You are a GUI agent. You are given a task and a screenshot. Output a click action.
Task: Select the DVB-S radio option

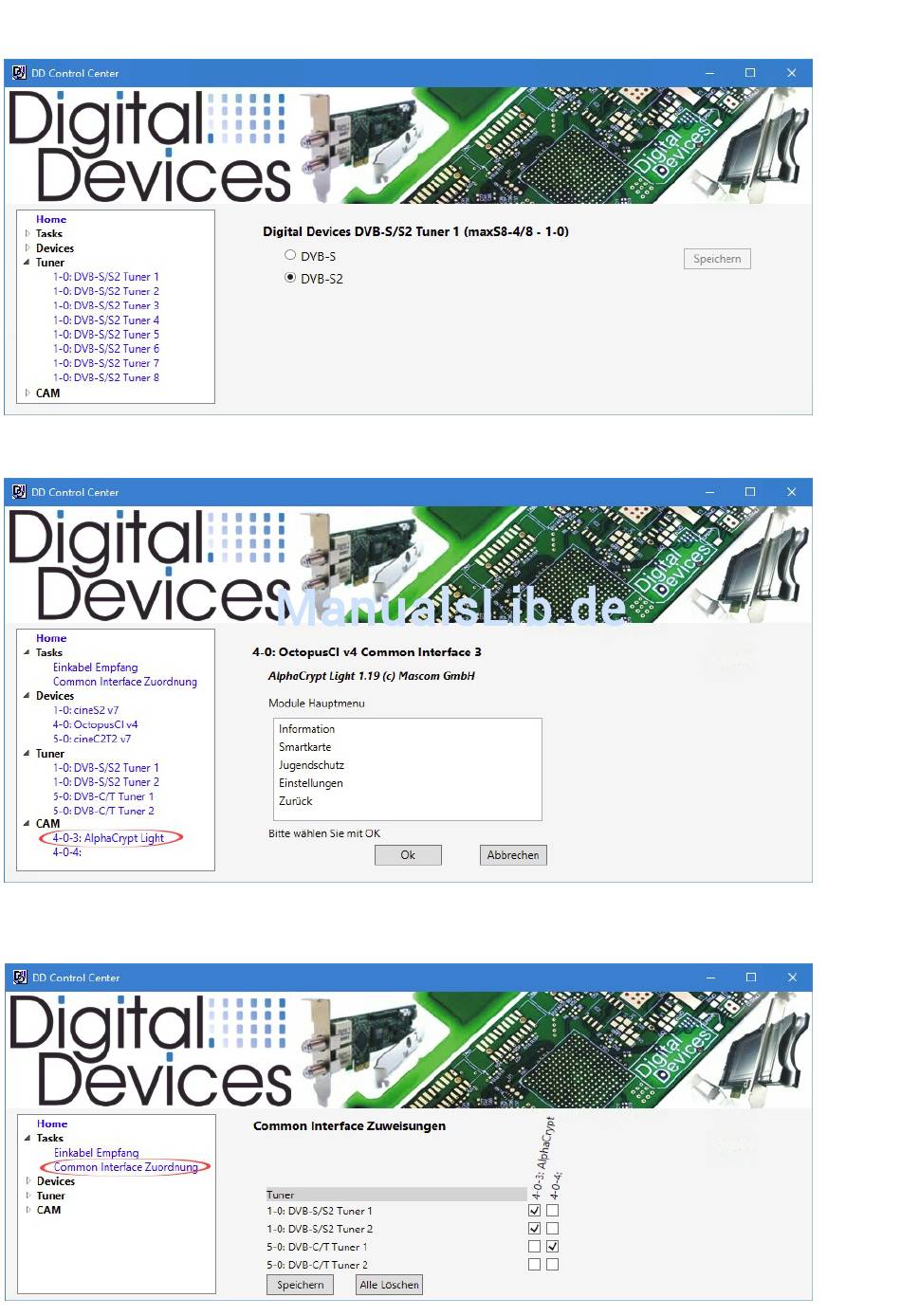point(290,255)
